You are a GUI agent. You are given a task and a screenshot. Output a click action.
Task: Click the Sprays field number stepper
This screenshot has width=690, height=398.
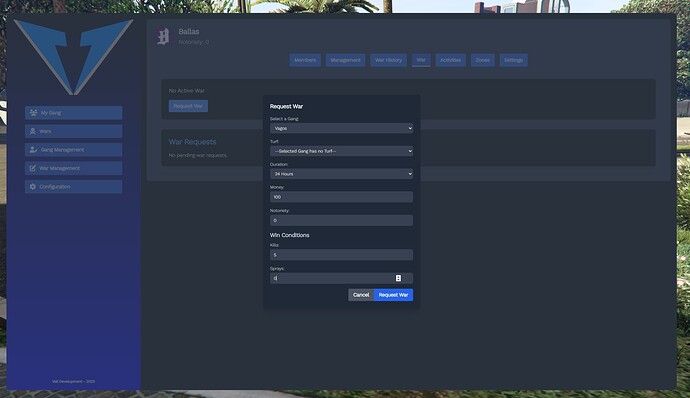(398, 278)
